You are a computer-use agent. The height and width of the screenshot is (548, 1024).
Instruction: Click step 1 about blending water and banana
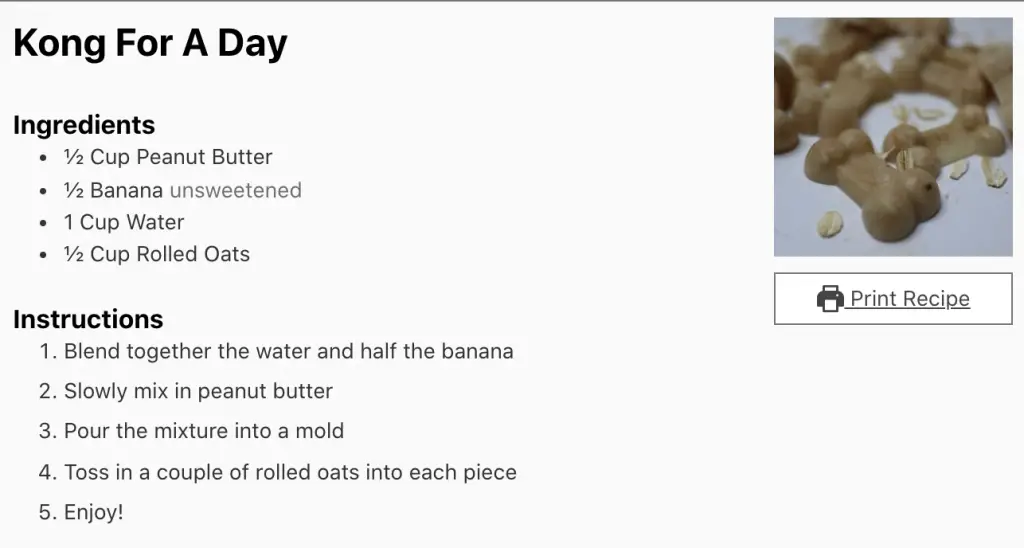click(289, 351)
